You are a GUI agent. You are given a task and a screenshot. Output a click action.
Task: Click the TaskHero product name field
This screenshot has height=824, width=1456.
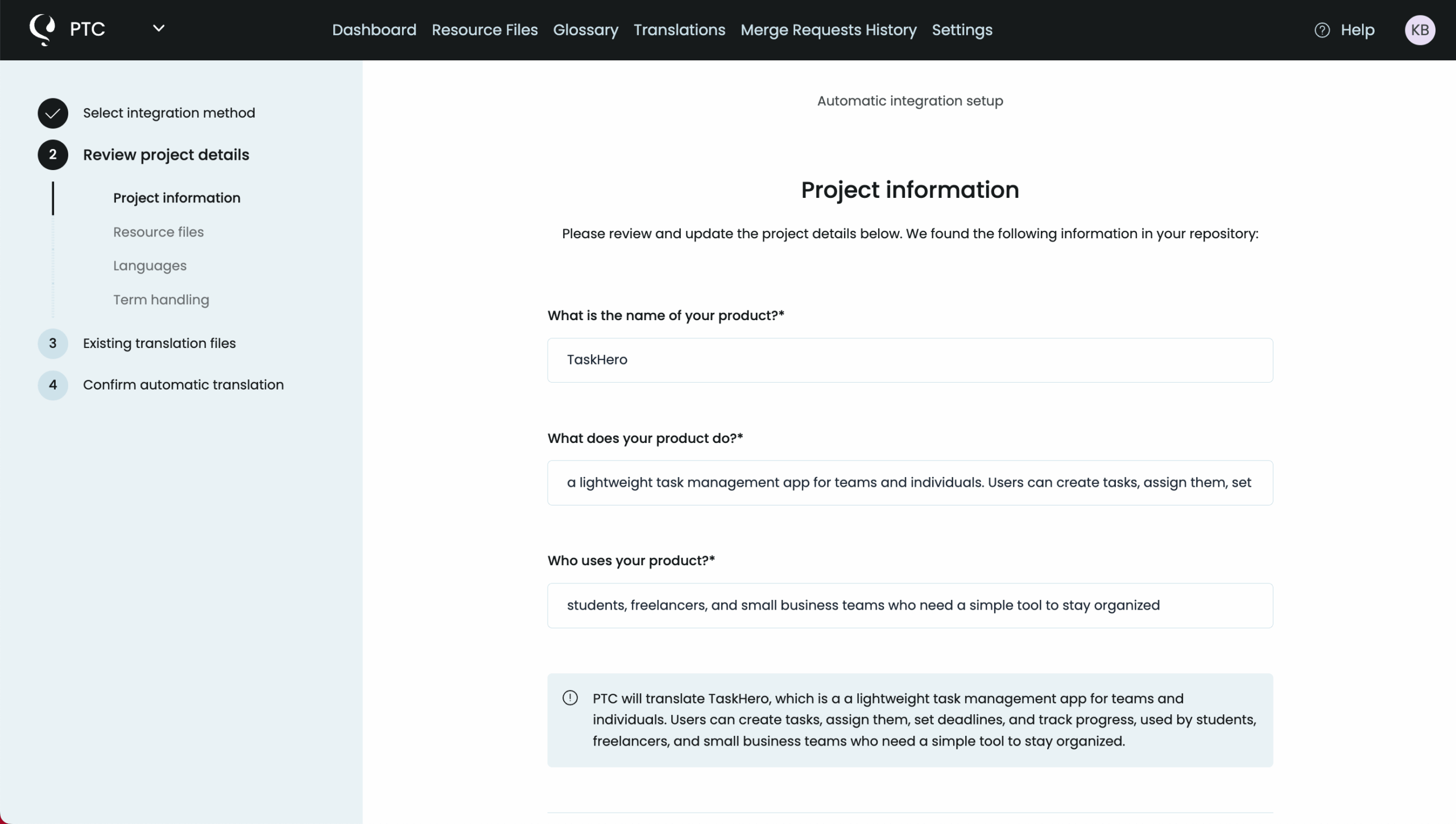click(909, 359)
